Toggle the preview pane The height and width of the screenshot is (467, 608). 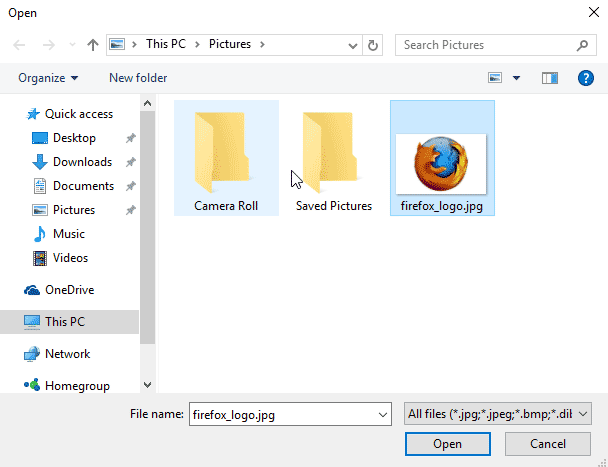(x=550, y=78)
